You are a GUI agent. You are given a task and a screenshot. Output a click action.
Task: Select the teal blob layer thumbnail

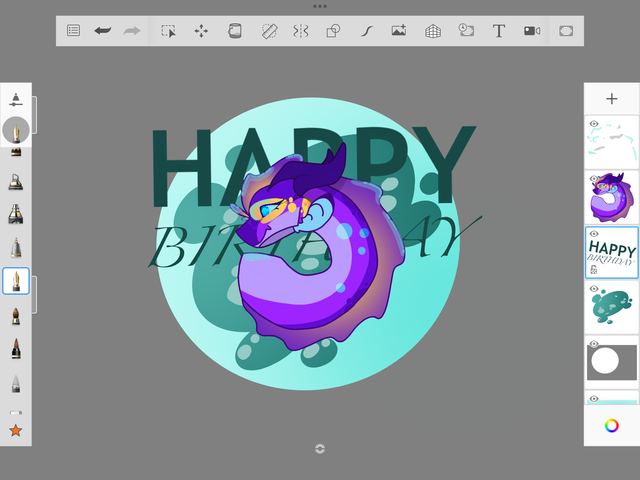611,308
